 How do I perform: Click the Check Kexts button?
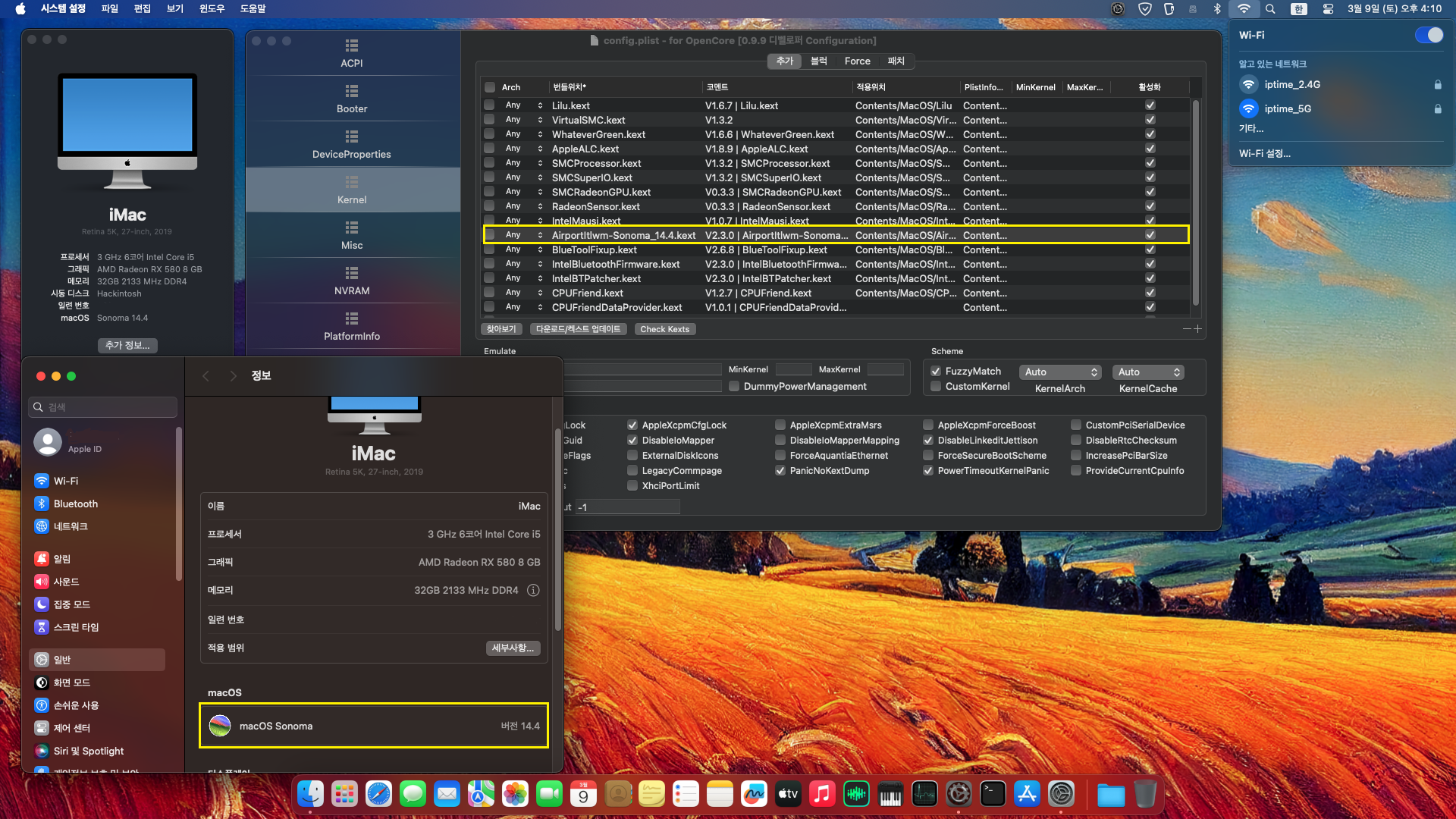(664, 329)
